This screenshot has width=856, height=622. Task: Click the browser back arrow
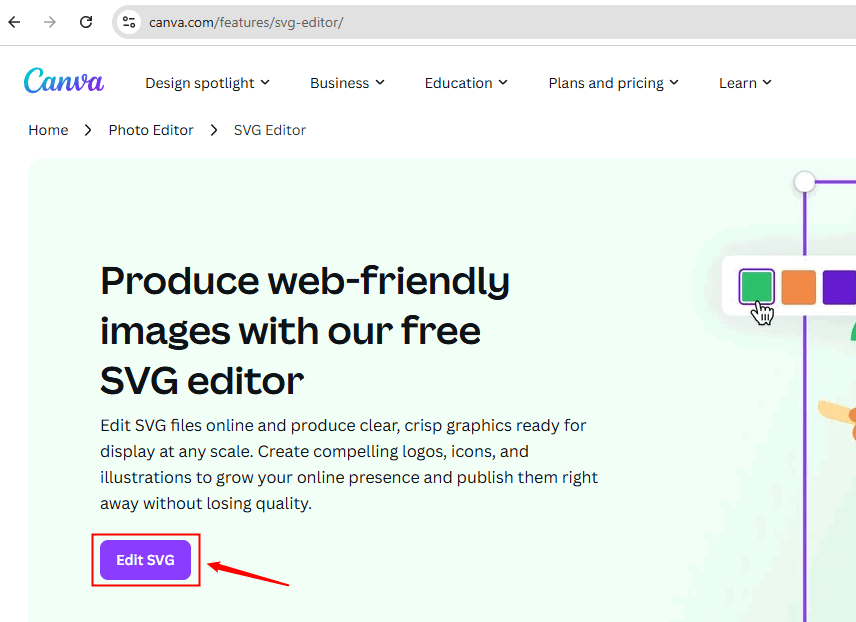(14, 21)
